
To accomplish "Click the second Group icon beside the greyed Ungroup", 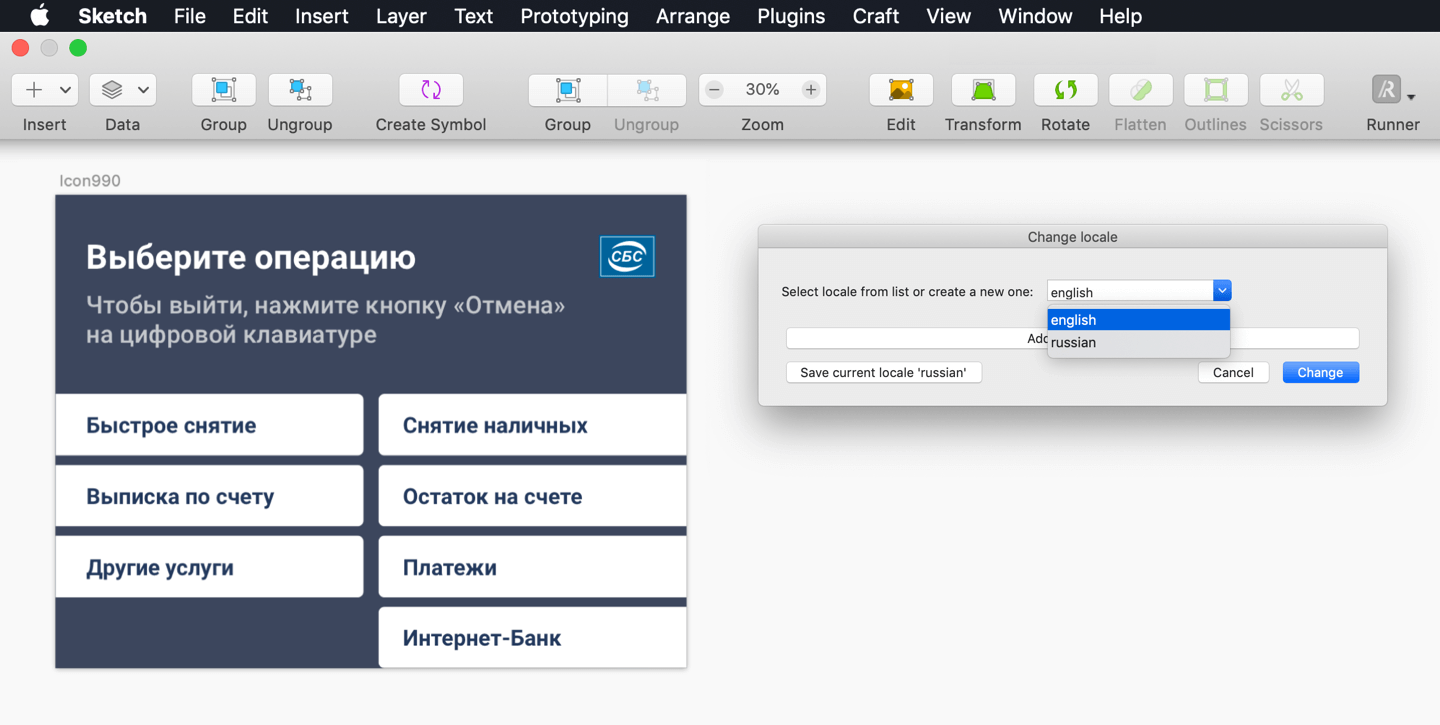I will 568,90.
